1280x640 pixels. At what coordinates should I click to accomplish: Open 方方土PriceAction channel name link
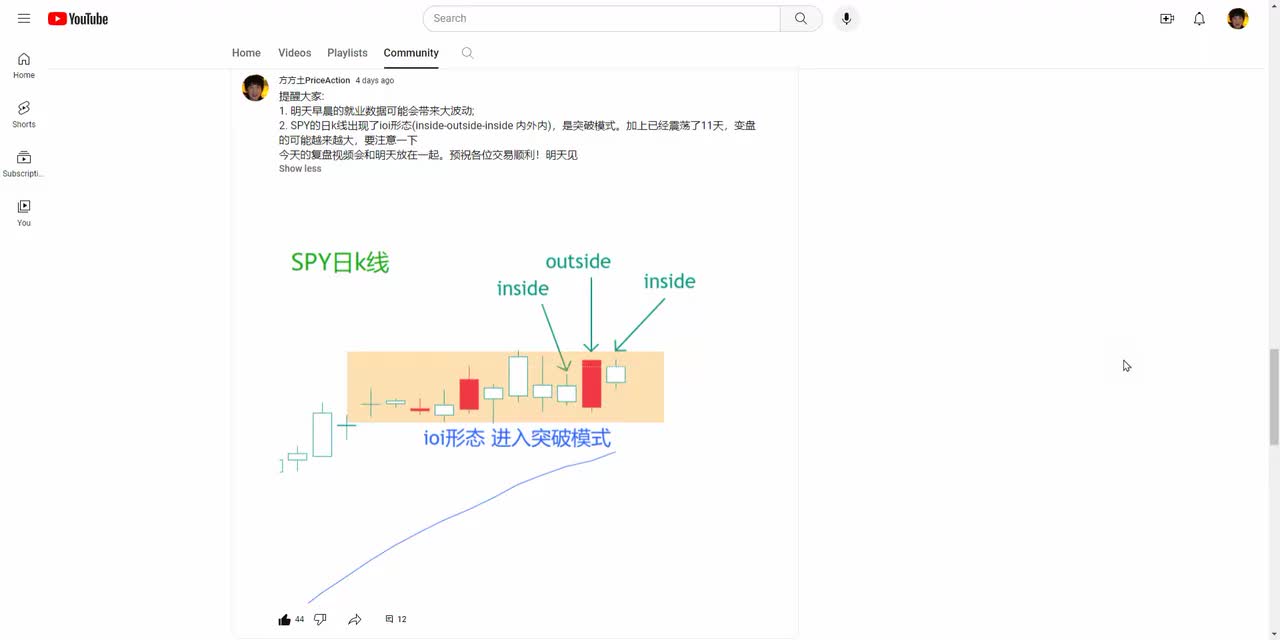click(314, 80)
